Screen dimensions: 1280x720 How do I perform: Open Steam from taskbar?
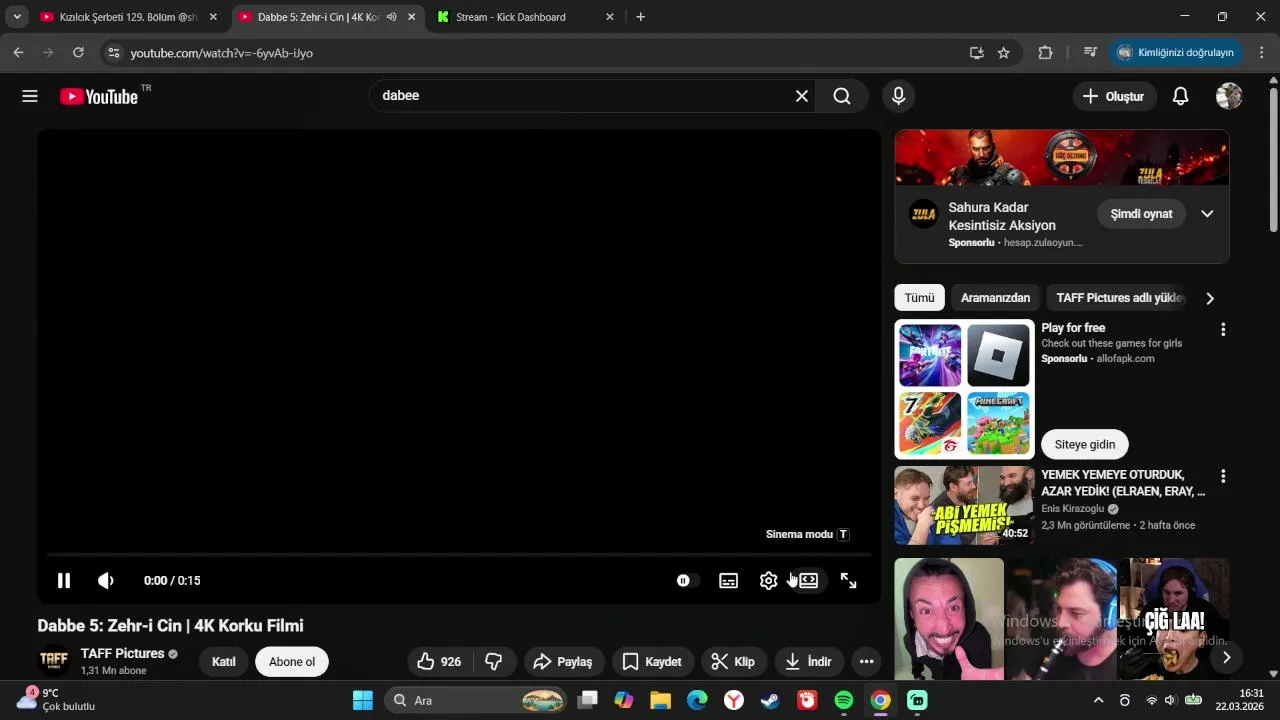769,700
